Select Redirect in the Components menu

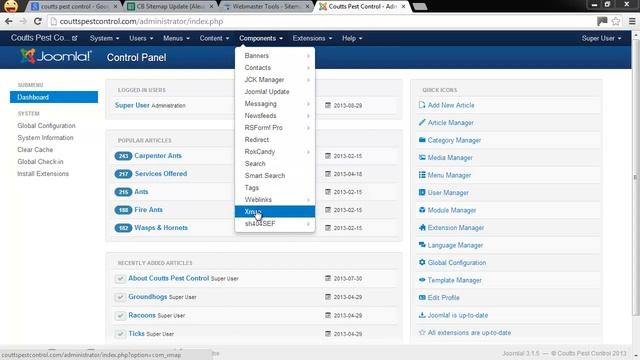click(x=275, y=140)
